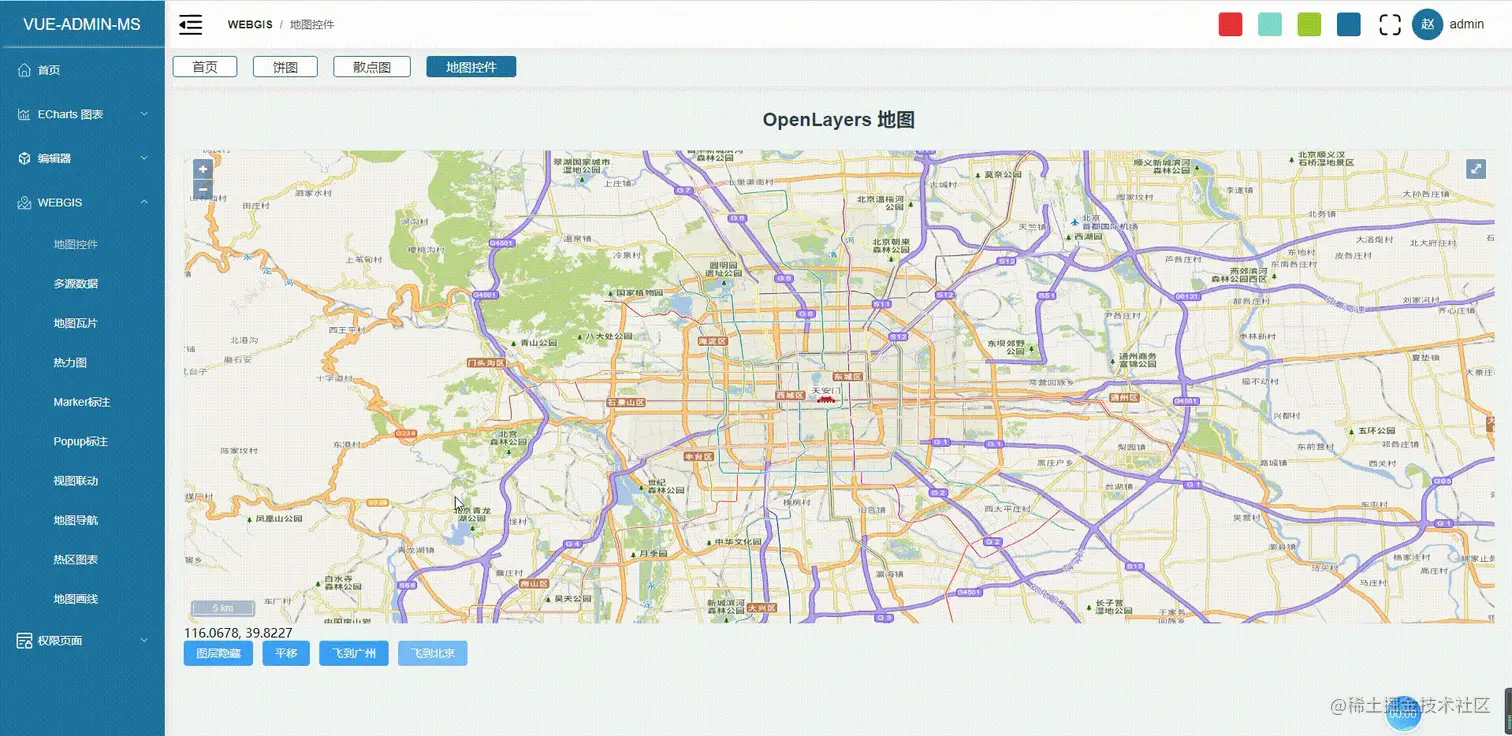Viewport: 1512px width, 736px height.
Task: Click 飞到广州 to fly to Guangzhou
Action: pos(354,652)
